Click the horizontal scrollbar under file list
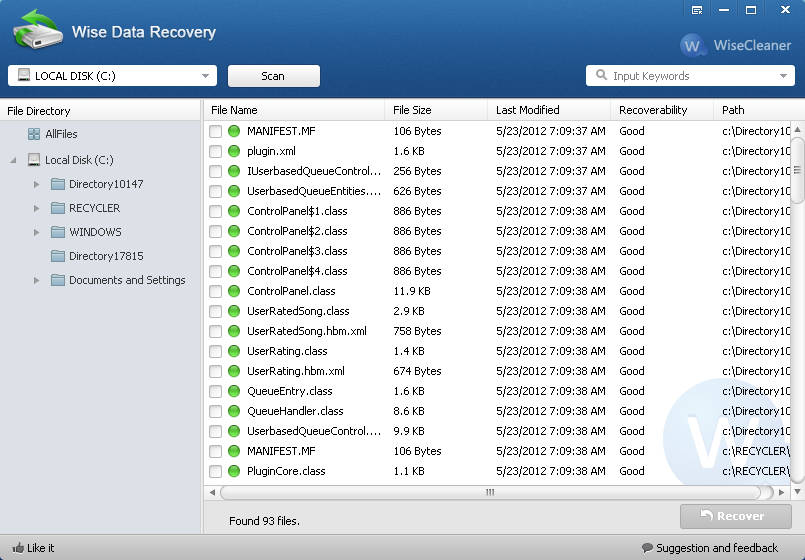Screen dimensions: 805x560 point(490,492)
